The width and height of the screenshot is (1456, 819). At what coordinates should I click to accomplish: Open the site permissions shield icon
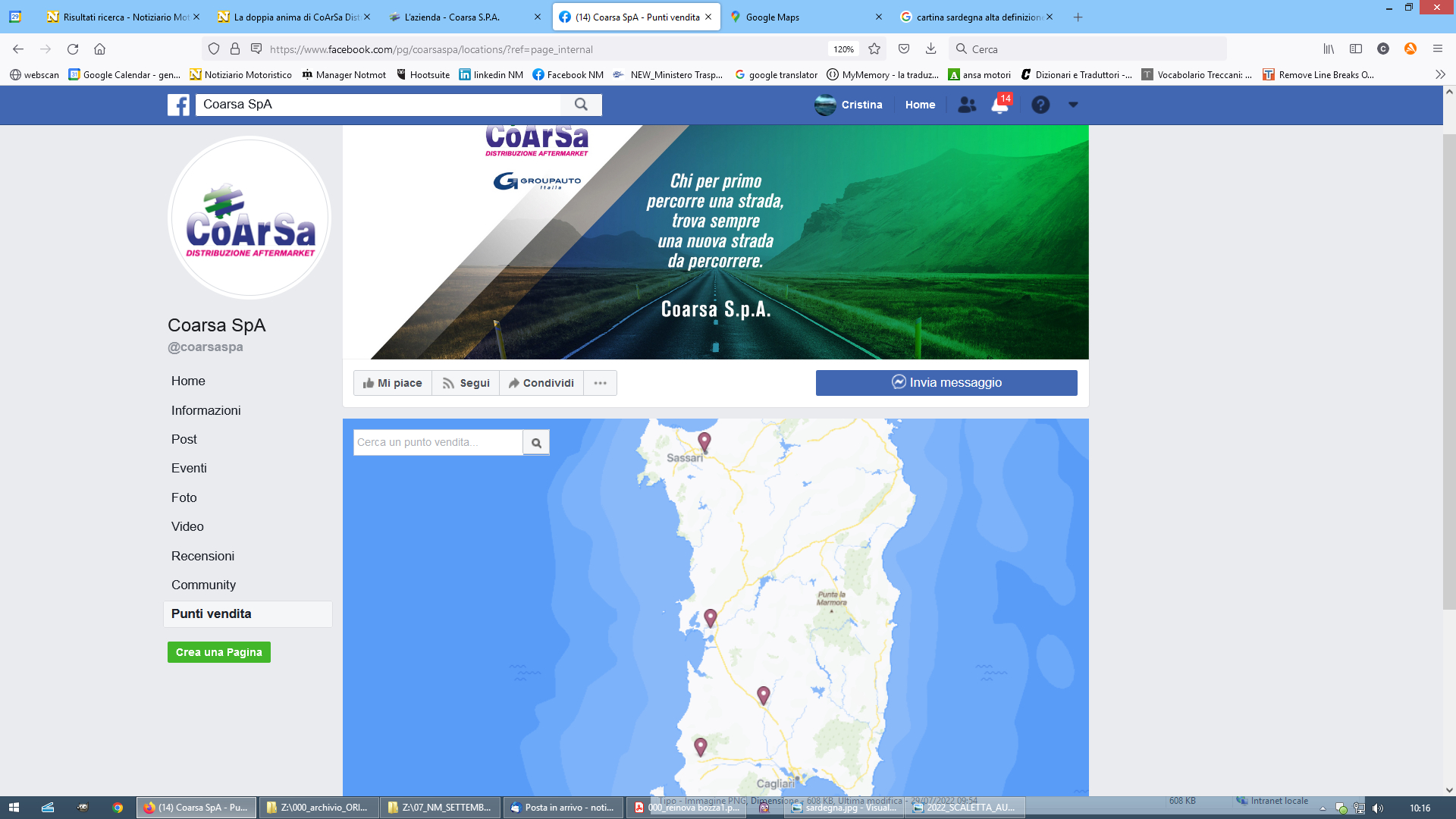coord(214,49)
